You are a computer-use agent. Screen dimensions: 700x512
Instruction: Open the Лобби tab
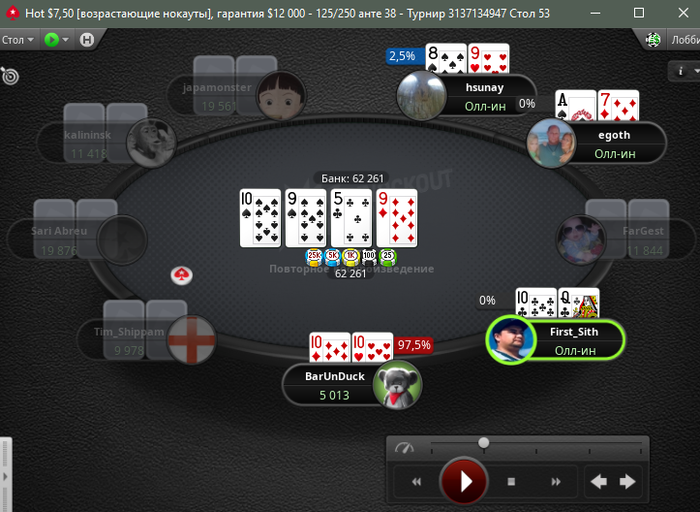tap(684, 40)
